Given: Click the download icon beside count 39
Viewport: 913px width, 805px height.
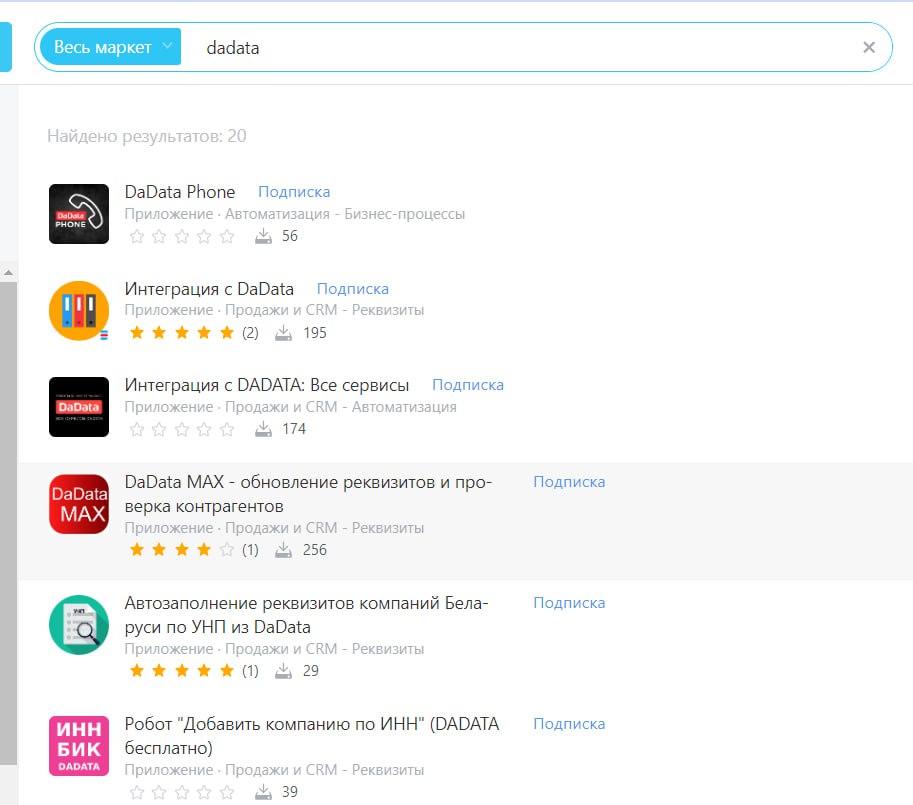Looking at the screenshot, I should tap(263, 792).
